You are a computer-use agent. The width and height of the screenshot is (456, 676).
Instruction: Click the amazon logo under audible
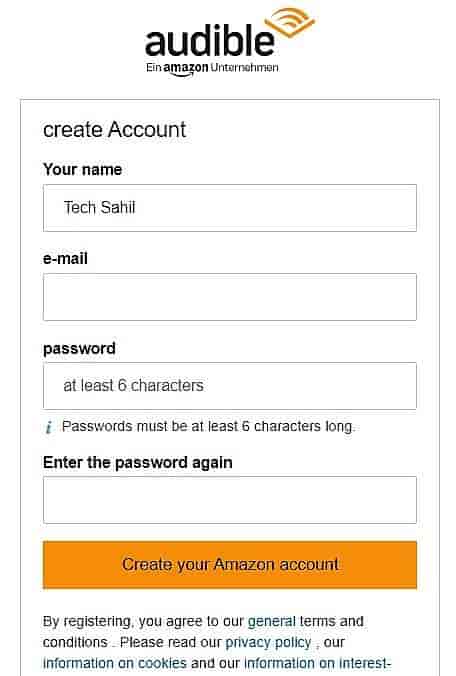[186, 69]
